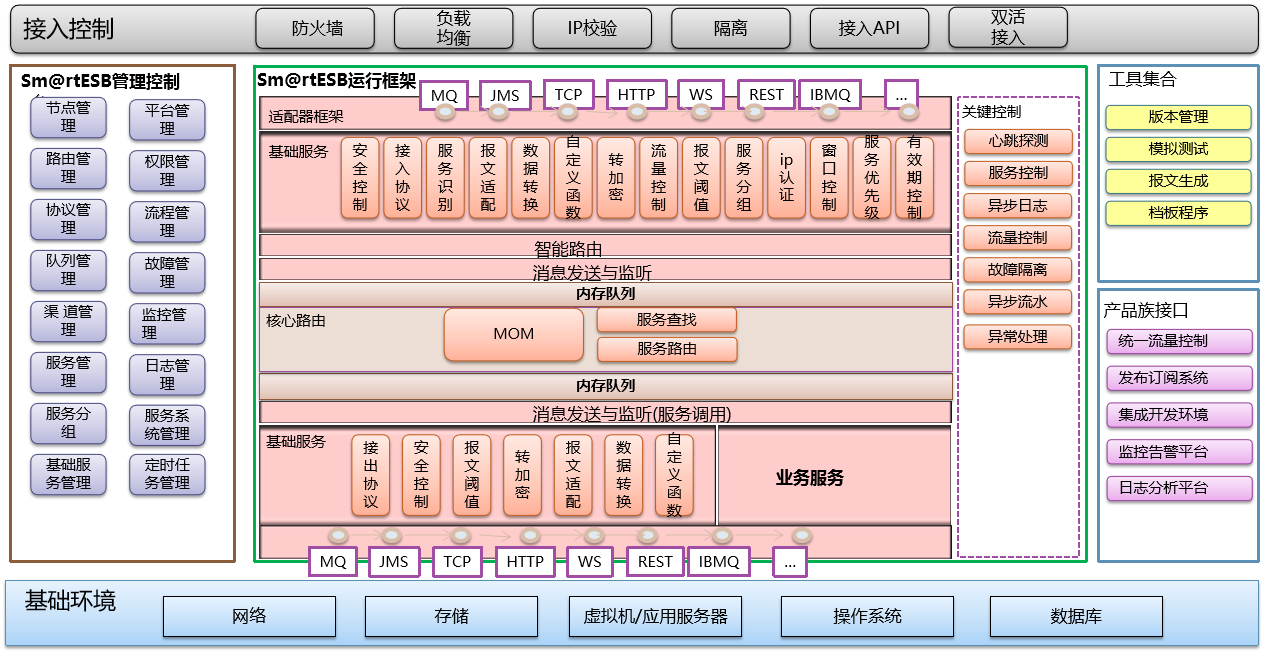
Task: Toggle 故障隔离 under 关键控制
Action: click(x=1017, y=270)
